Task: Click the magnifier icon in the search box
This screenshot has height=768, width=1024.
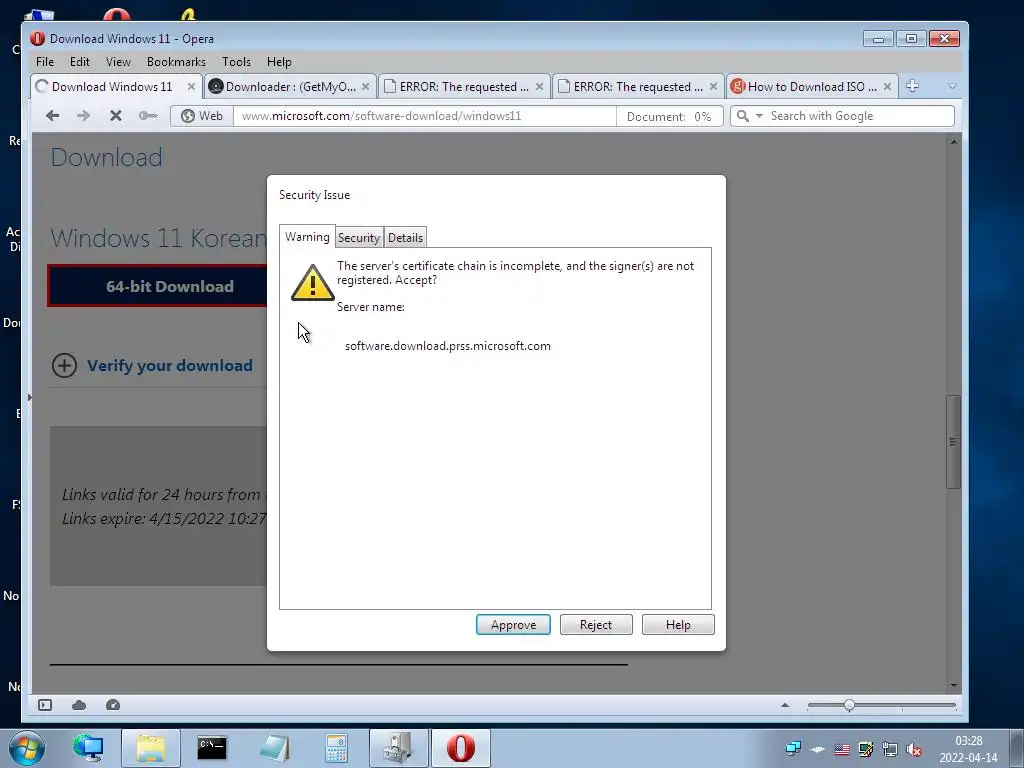Action: pyautogui.click(x=743, y=116)
